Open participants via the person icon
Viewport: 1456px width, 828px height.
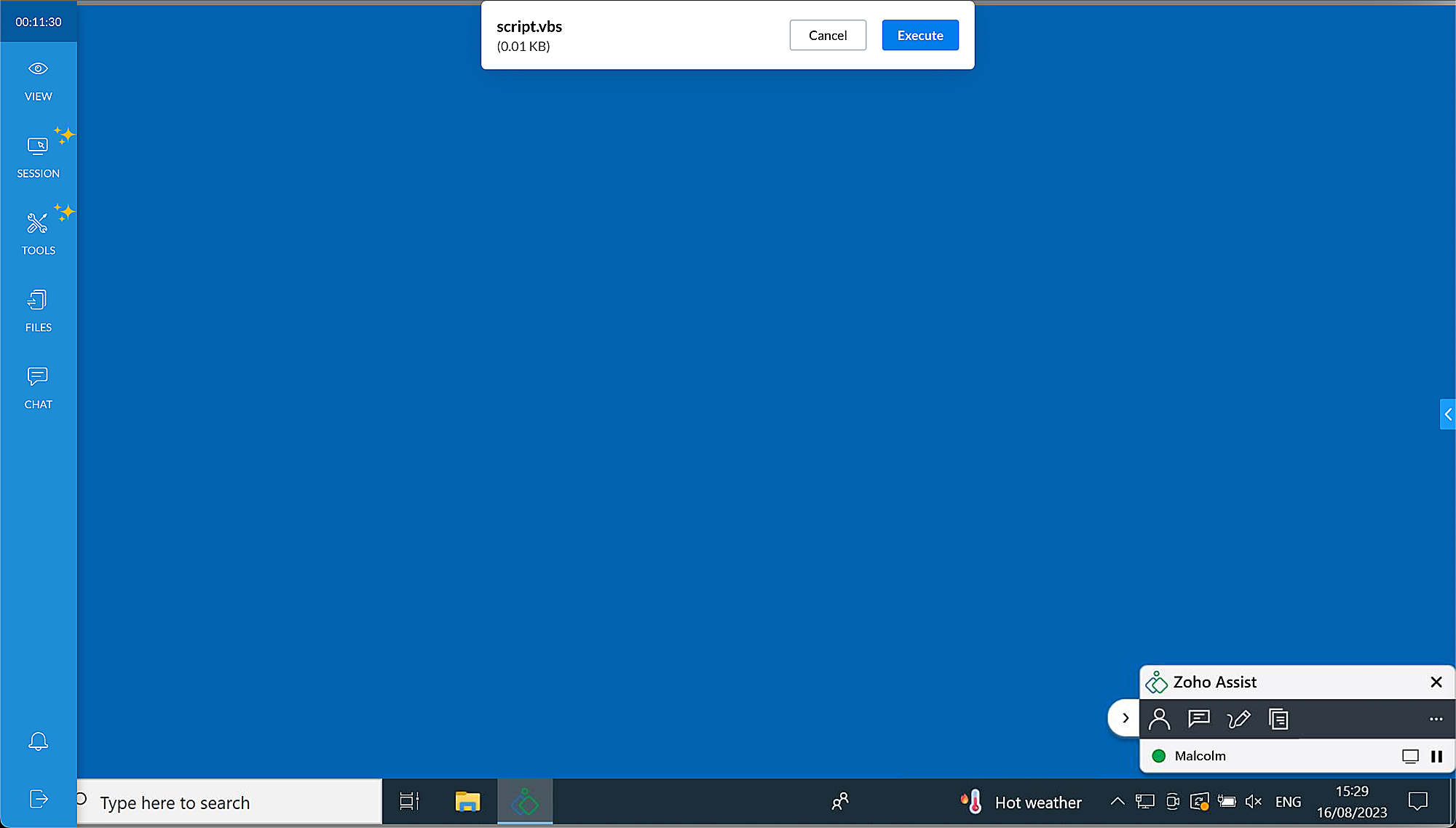(1159, 720)
